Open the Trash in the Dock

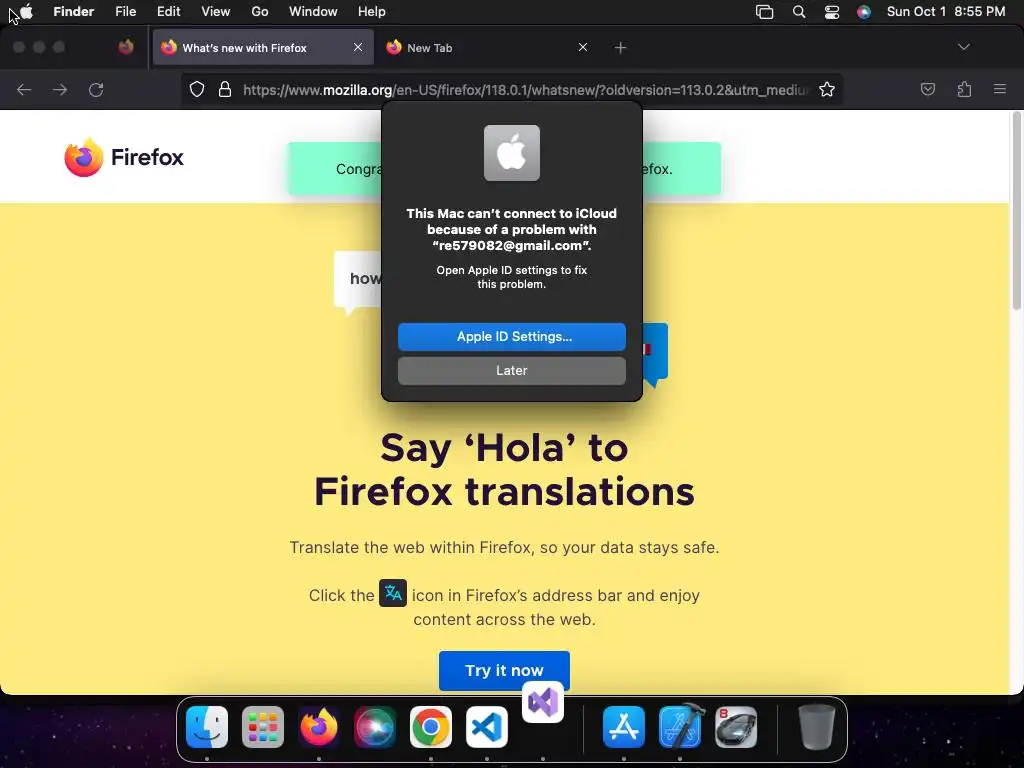pyautogui.click(x=816, y=727)
